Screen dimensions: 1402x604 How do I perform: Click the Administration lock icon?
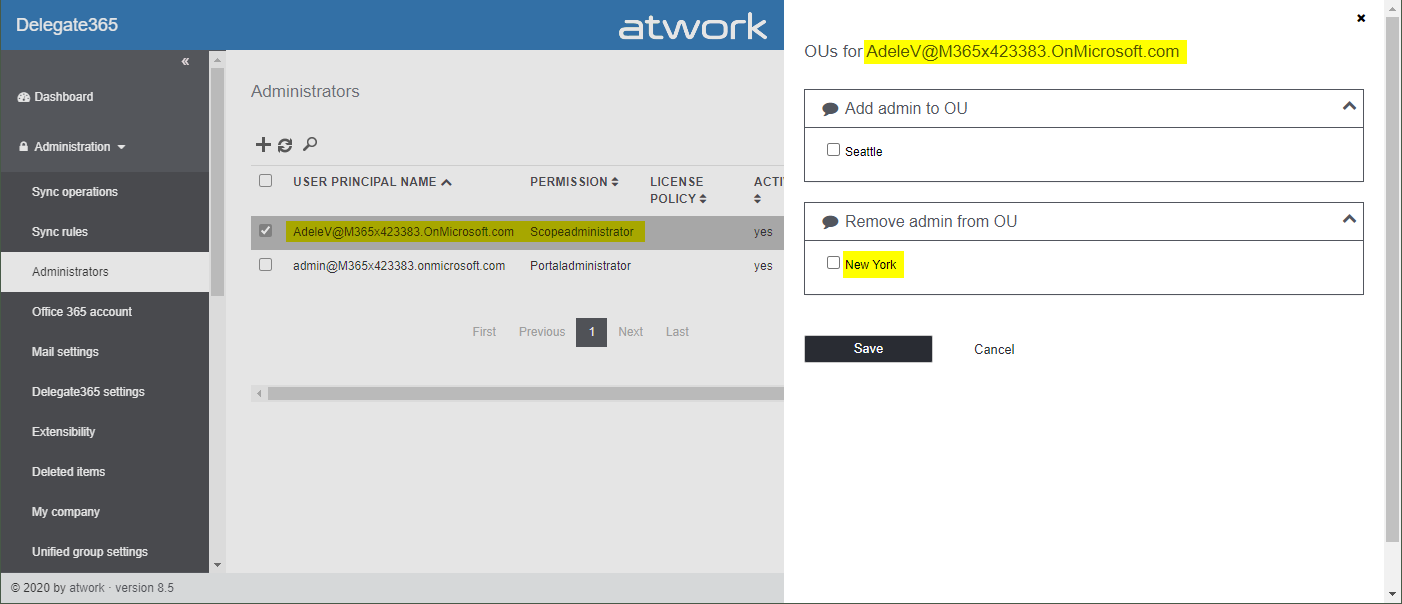click(24, 147)
